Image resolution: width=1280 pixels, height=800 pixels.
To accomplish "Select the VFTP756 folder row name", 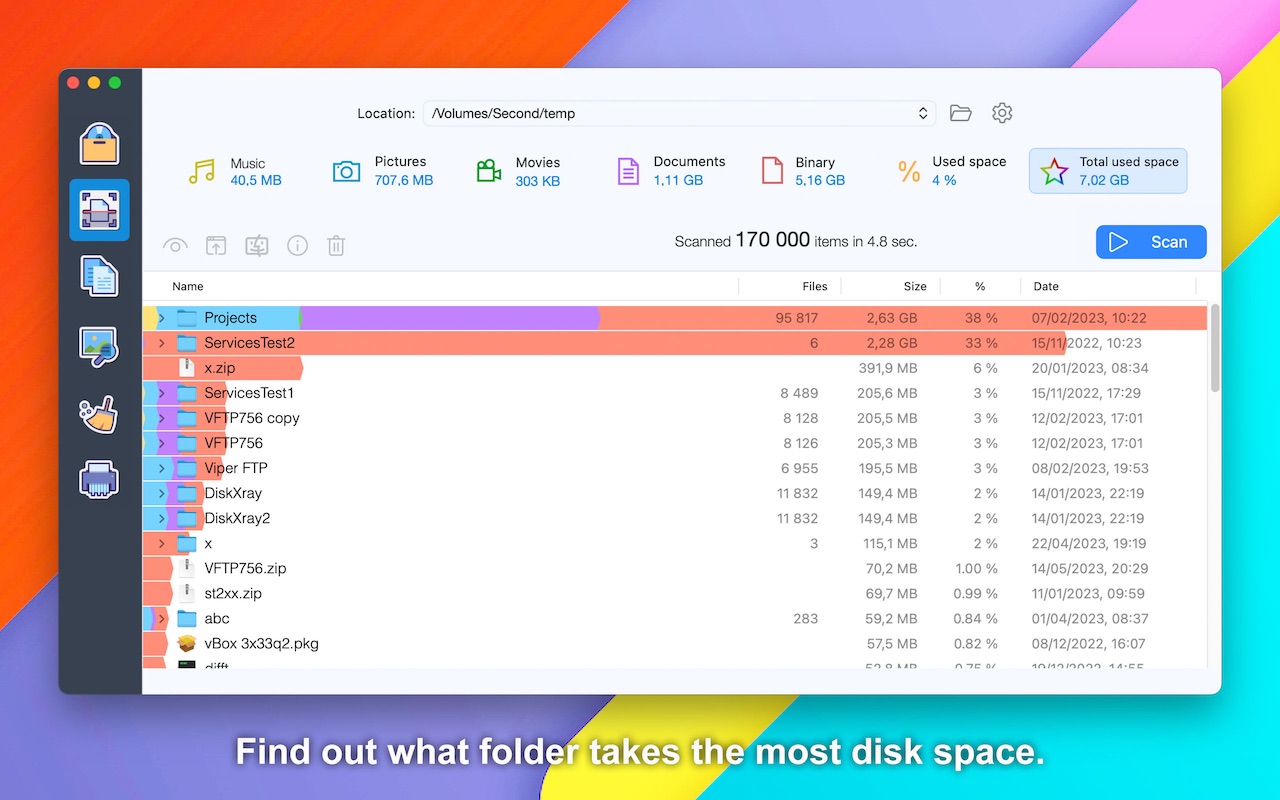I will coord(233,443).
